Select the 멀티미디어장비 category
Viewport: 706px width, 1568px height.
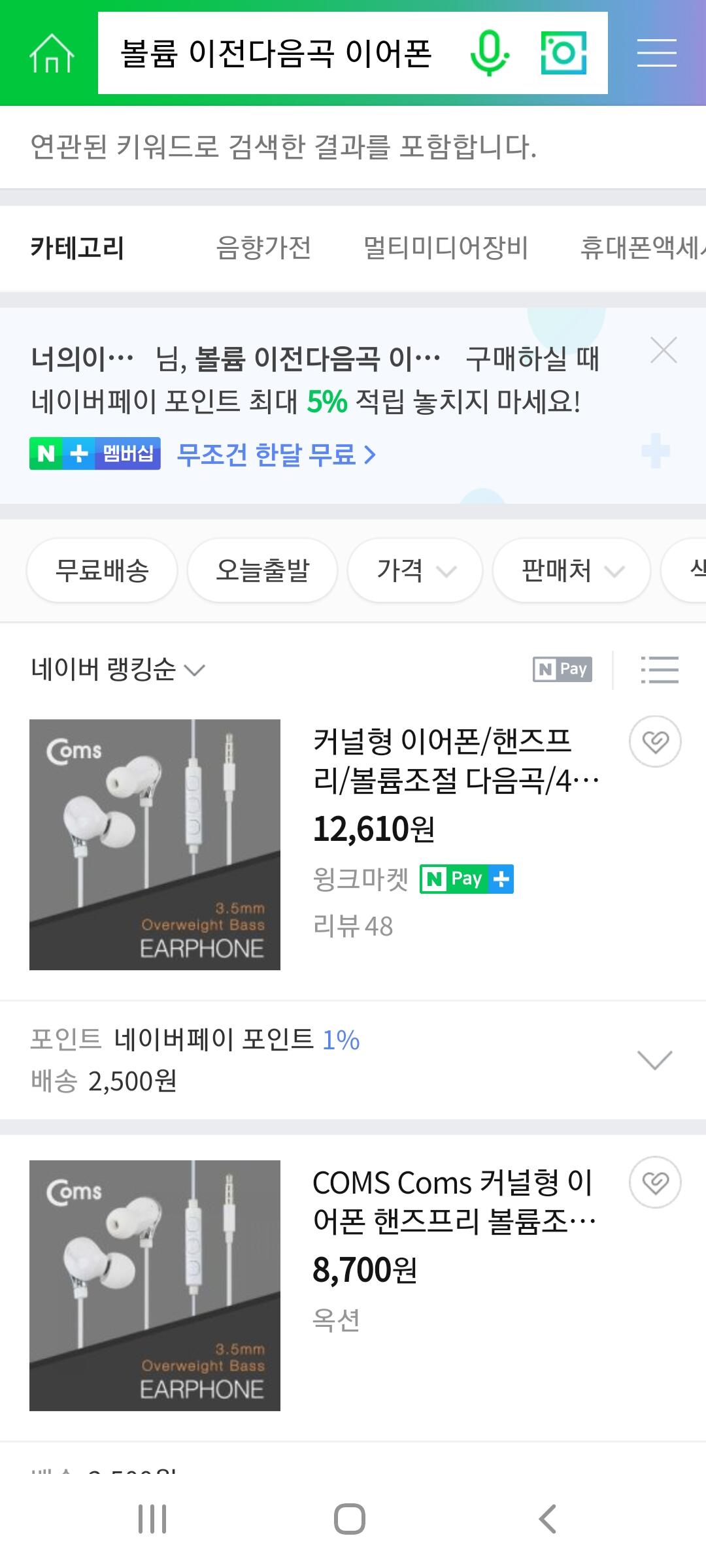[445, 248]
